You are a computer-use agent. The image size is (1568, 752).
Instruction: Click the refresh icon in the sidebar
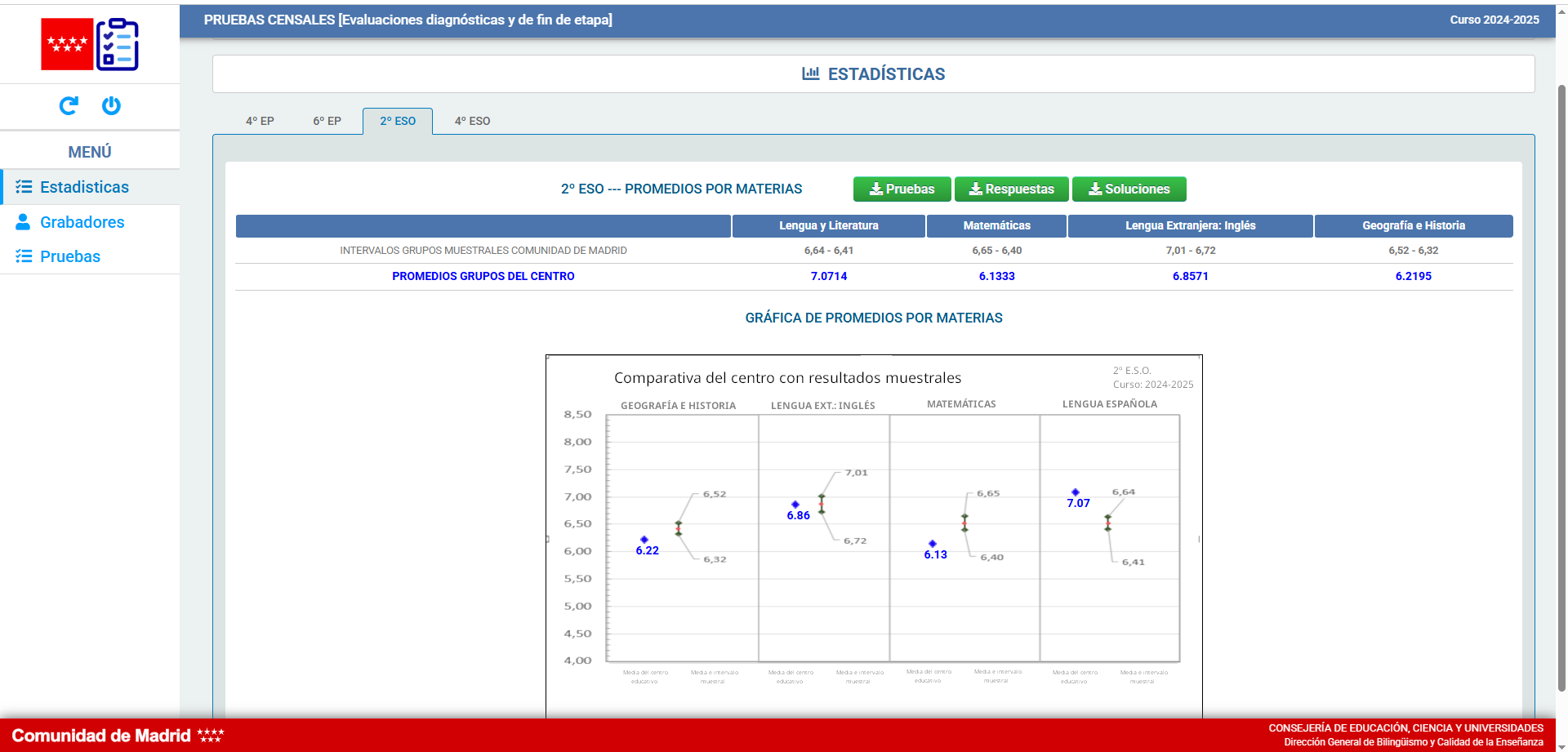tap(69, 105)
